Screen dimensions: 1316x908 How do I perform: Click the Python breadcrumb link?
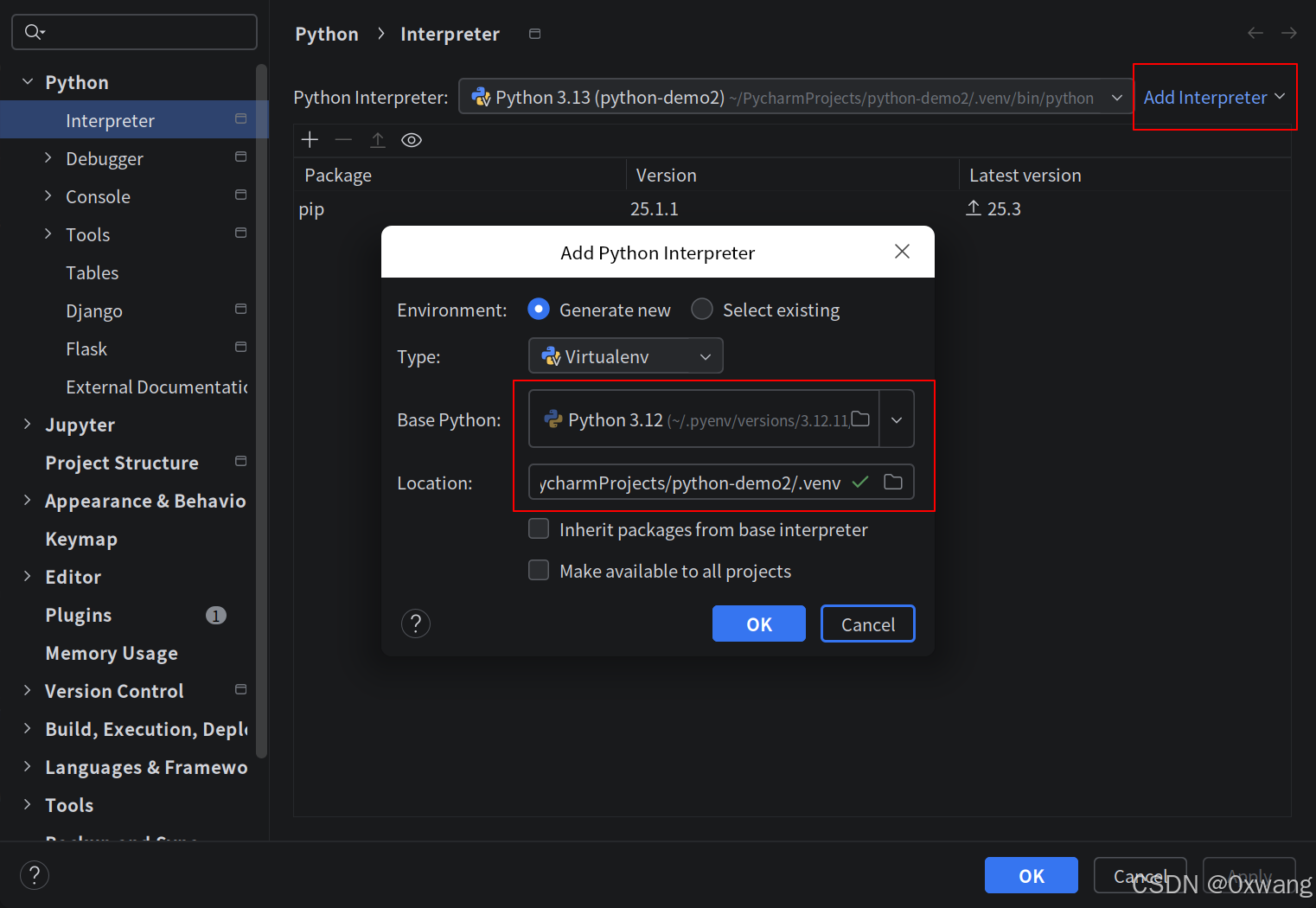(x=327, y=34)
